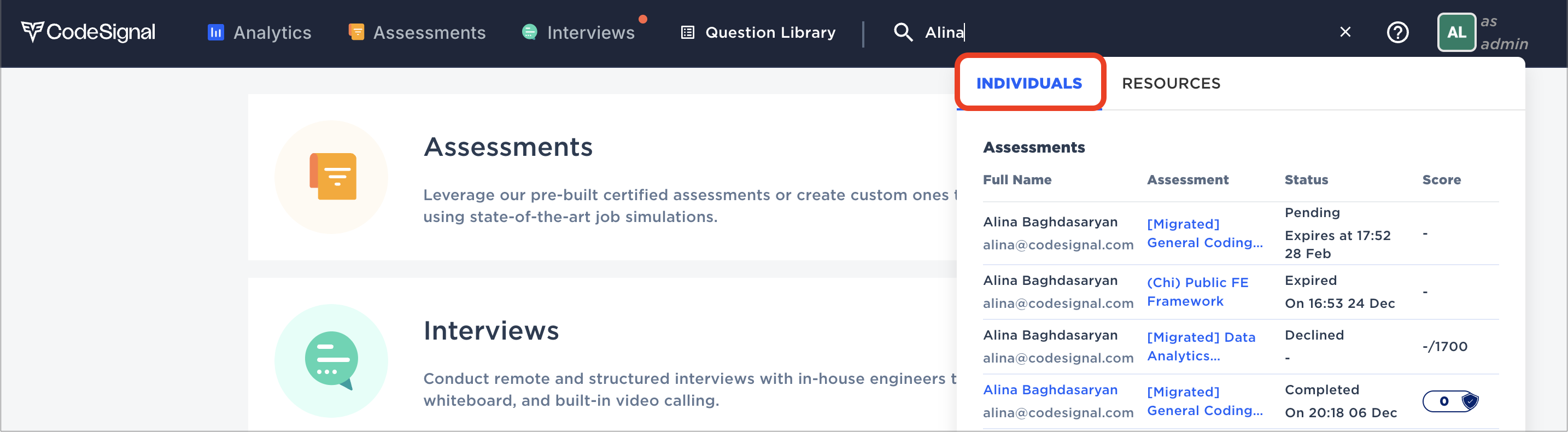1568x432 pixels.
Task: Click 'On 20:18 06 Dec' text
Action: tap(1341, 412)
